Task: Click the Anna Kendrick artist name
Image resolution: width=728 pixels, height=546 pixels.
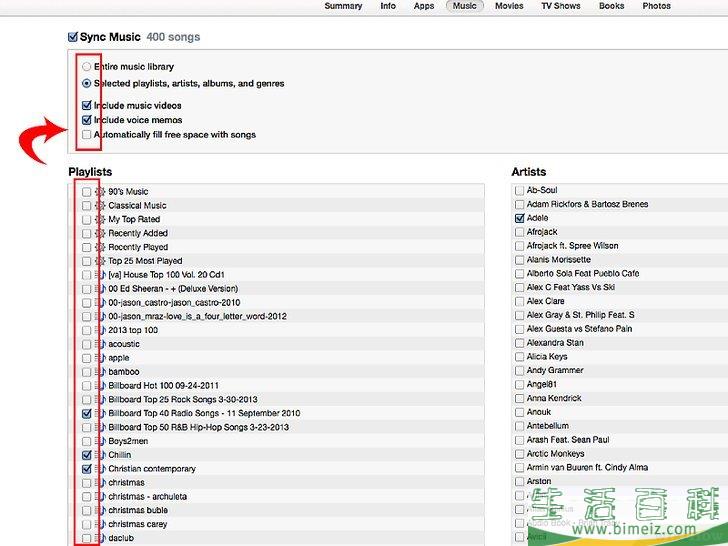Action: coord(554,398)
